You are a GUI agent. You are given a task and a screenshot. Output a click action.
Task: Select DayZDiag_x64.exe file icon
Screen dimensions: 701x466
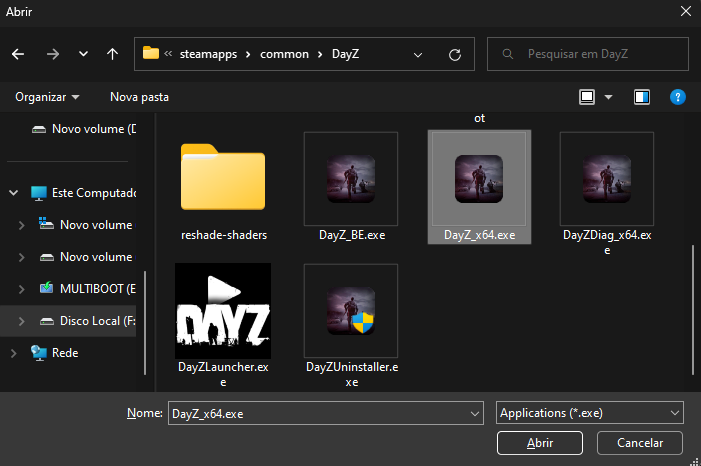tap(607, 179)
